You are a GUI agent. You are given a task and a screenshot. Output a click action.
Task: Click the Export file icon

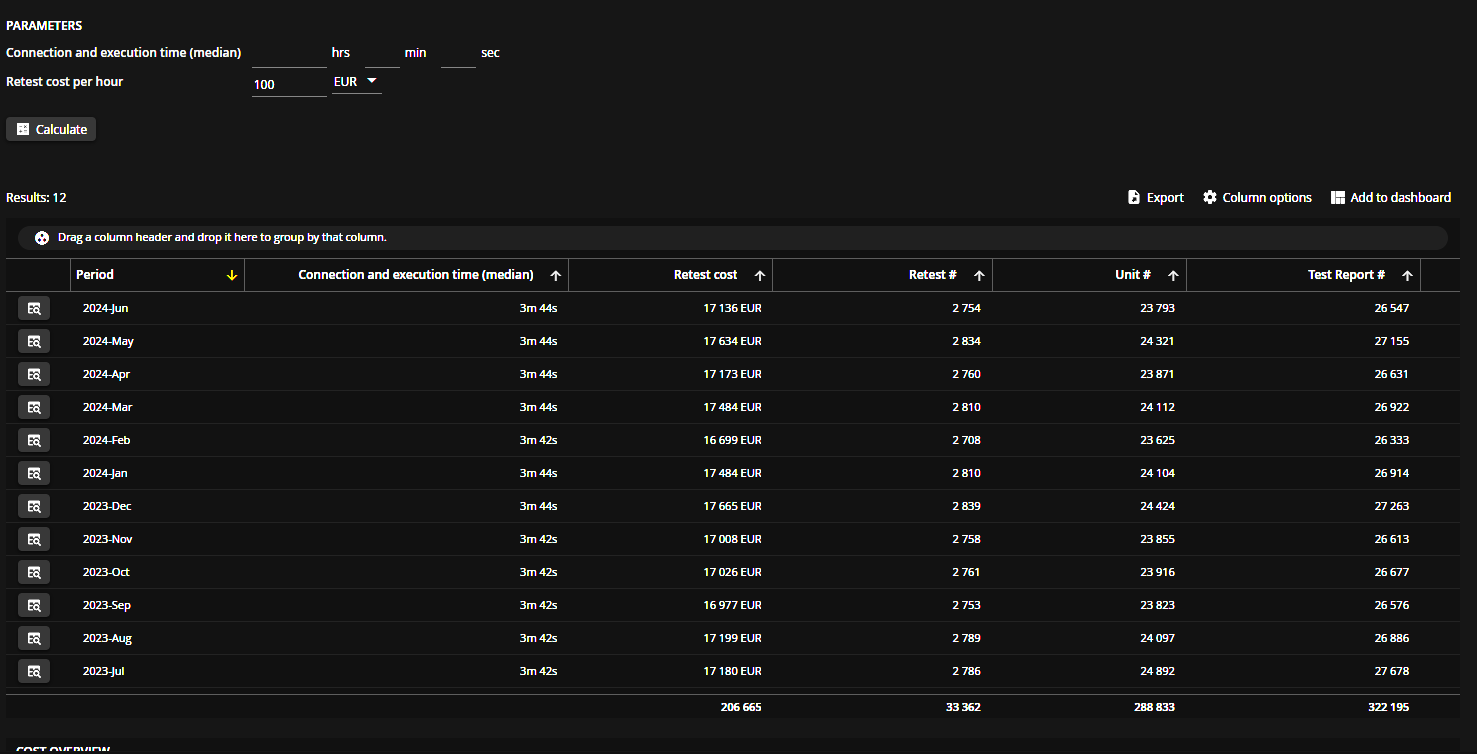[x=1134, y=198]
